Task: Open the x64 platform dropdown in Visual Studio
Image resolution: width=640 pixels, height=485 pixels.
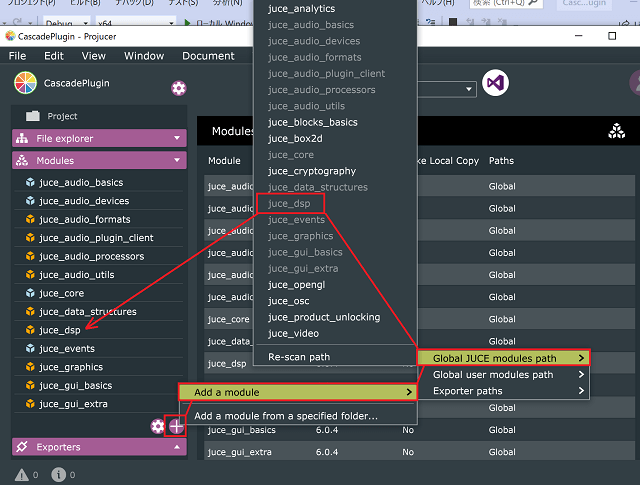Action: point(136,23)
